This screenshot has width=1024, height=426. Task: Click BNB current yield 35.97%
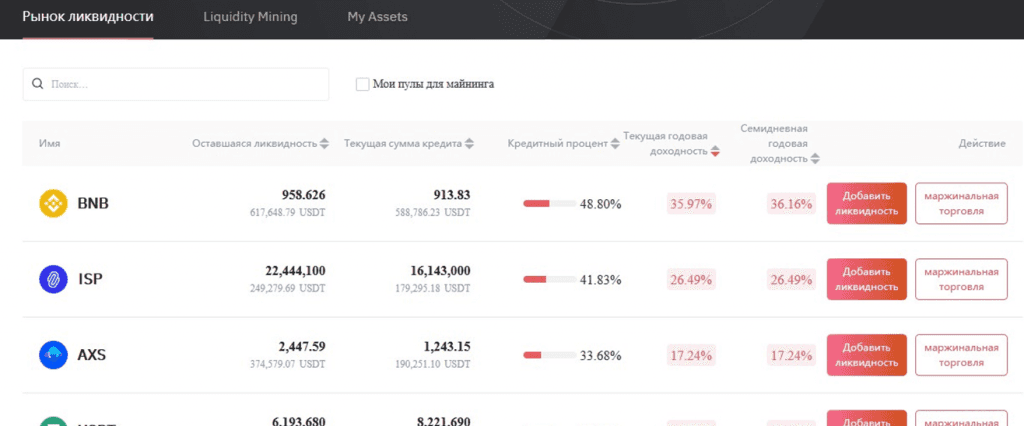(692, 204)
